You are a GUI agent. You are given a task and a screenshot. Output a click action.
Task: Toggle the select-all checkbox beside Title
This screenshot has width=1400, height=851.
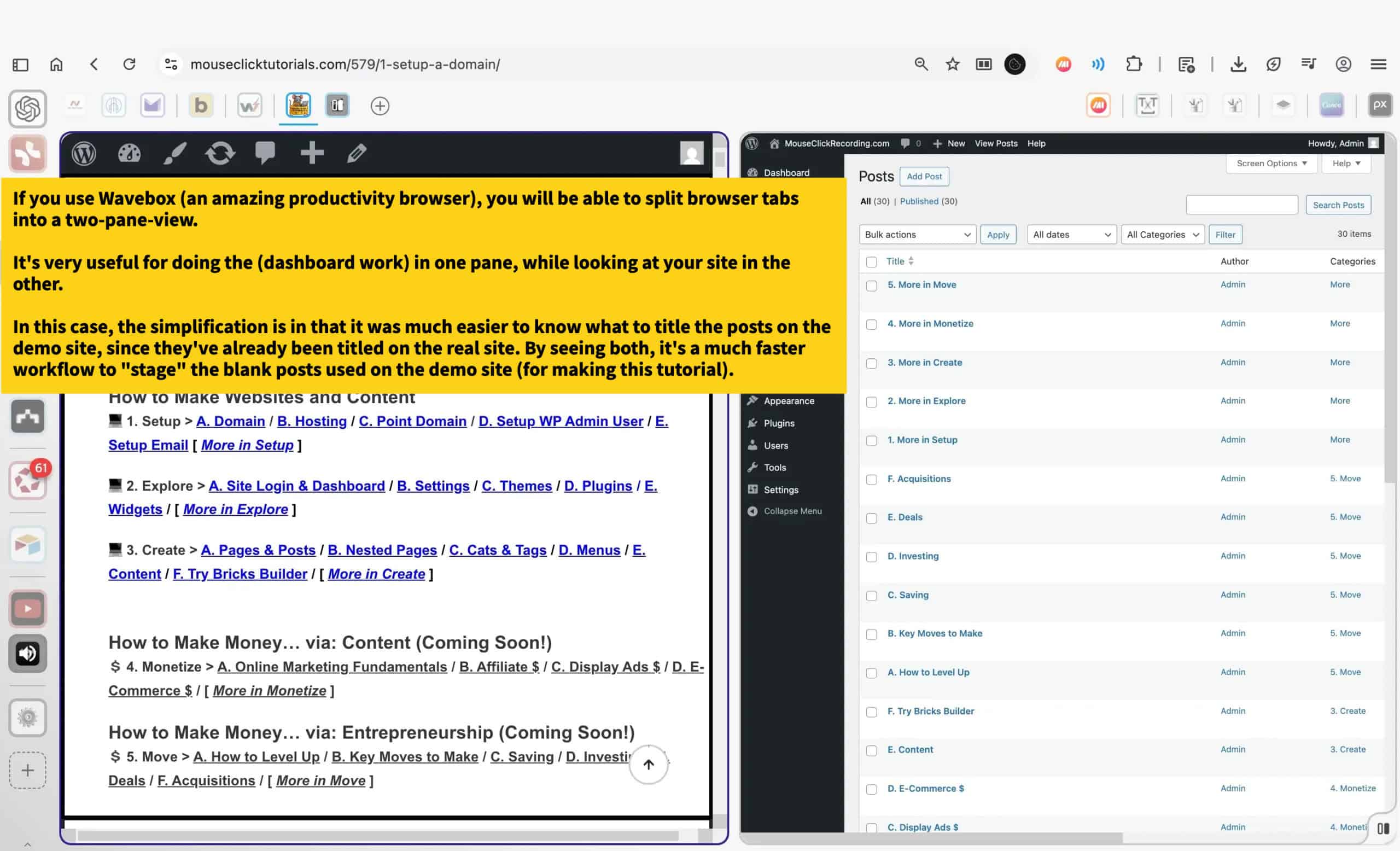click(871, 262)
